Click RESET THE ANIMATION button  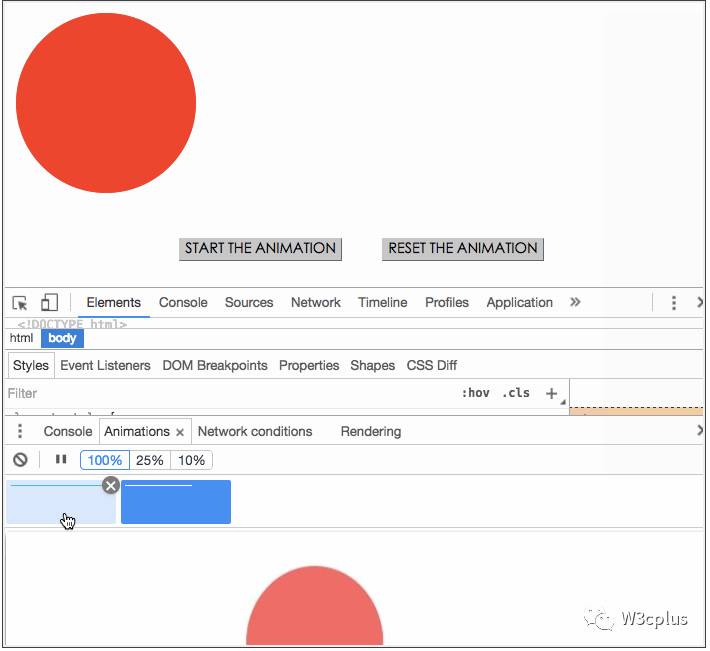463,249
